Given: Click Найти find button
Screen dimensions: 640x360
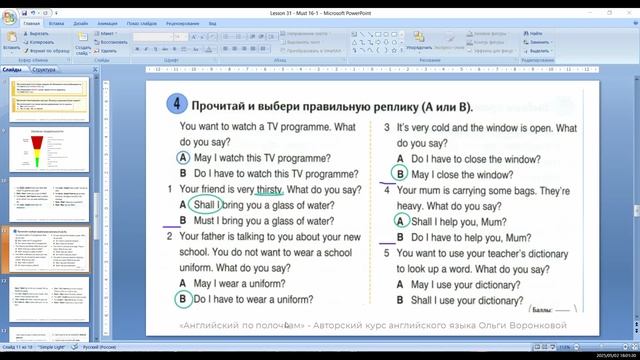Looking at the screenshot, I should (534, 33).
